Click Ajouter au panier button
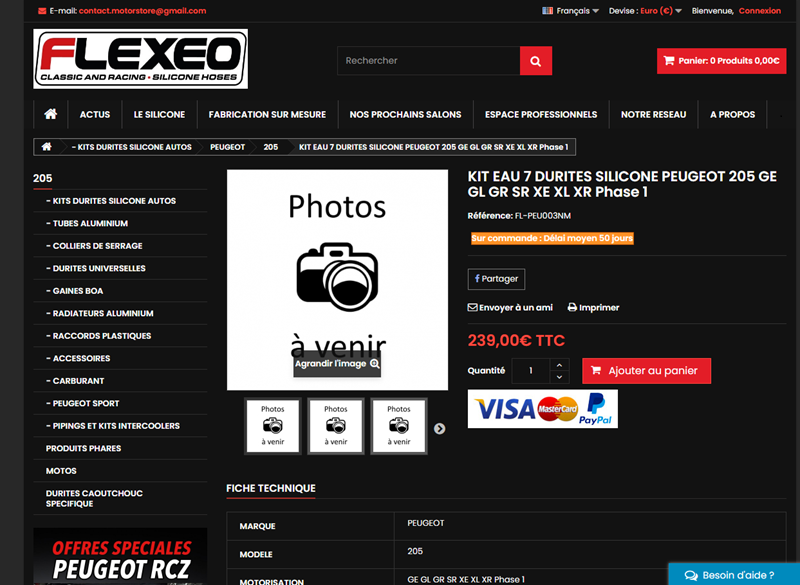The image size is (800, 585). click(646, 371)
